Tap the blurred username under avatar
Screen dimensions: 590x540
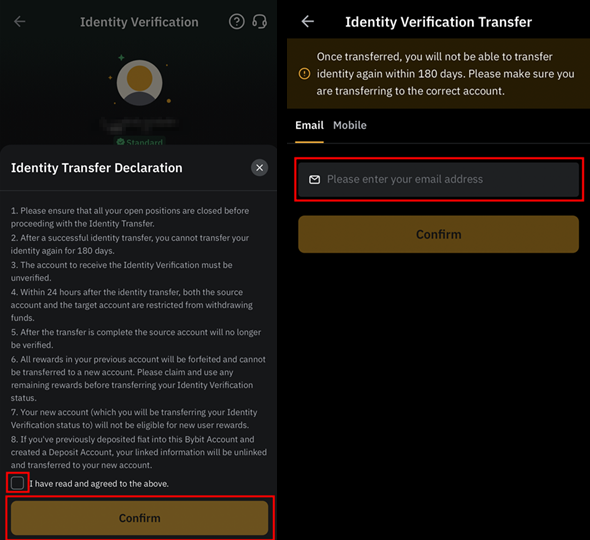click(140, 125)
